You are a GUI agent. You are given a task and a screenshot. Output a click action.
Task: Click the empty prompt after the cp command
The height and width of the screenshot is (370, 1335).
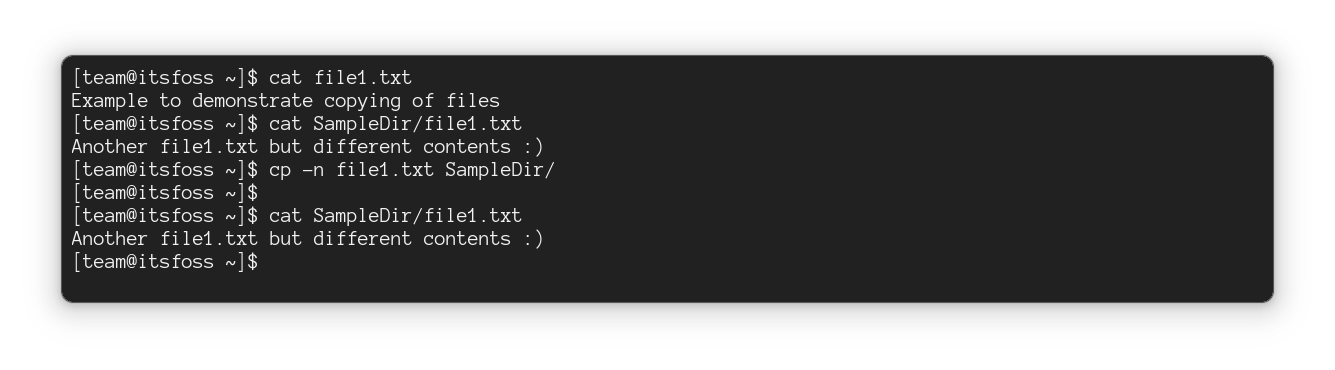(x=165, y=193)
